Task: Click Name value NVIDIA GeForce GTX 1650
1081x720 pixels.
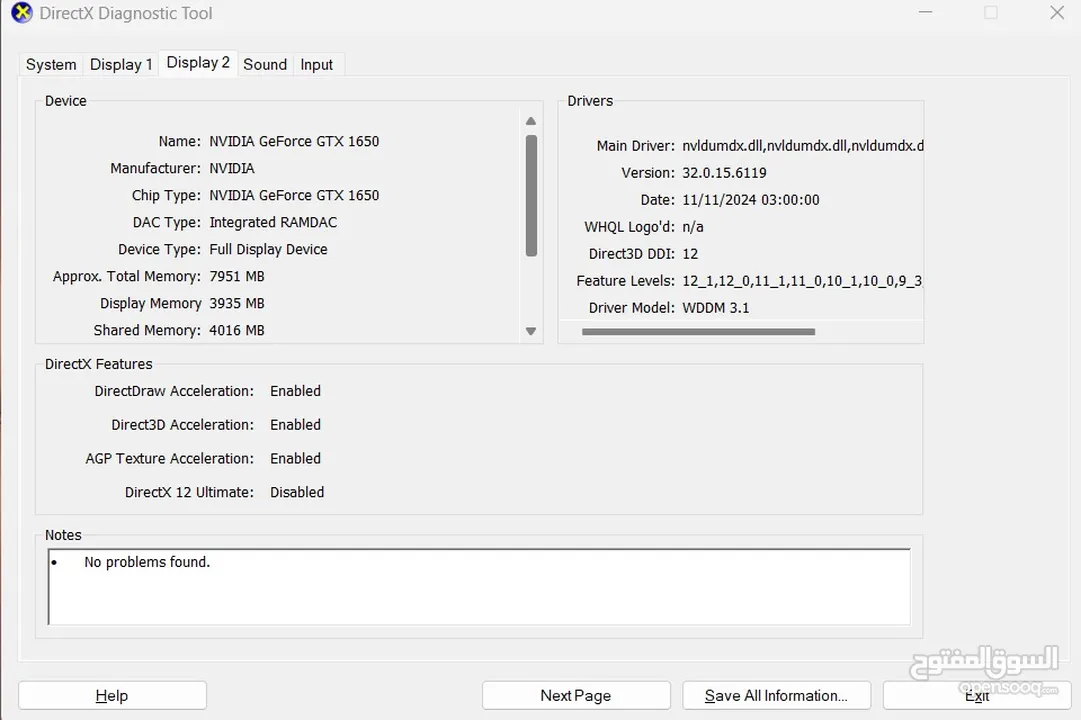Action: pyautogui.click(x=294, y=141)
